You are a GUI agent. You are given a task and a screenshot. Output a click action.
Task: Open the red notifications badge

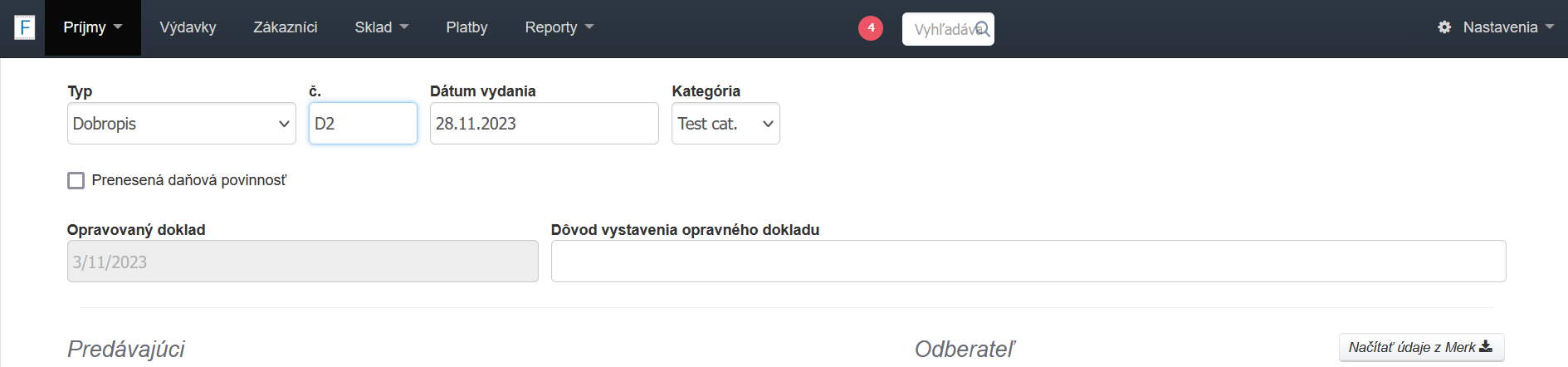click(x=870, y=28)
